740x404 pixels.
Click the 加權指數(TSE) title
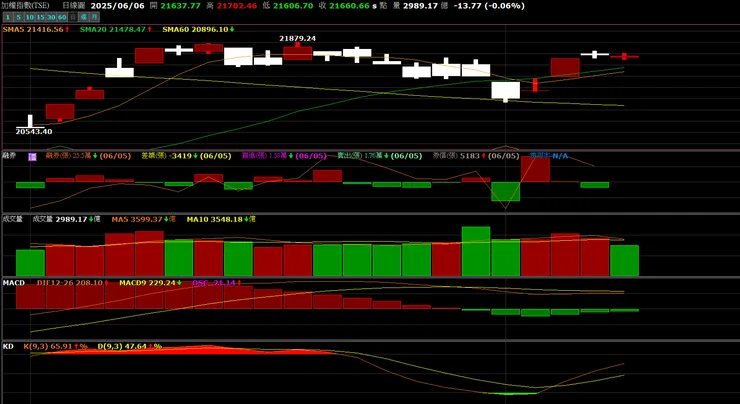(x=26, y=6)
